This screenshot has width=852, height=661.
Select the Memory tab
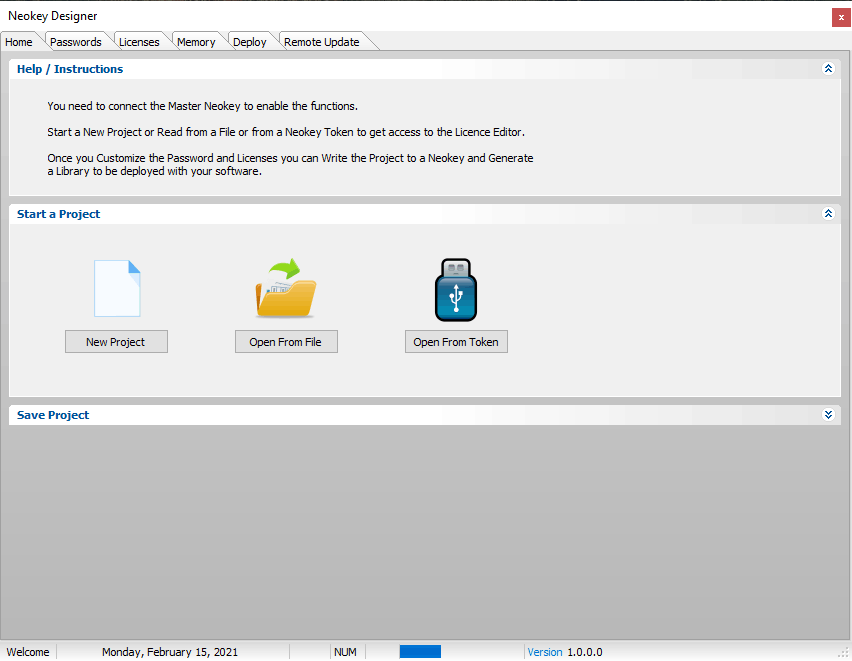[x=196, y=42]
